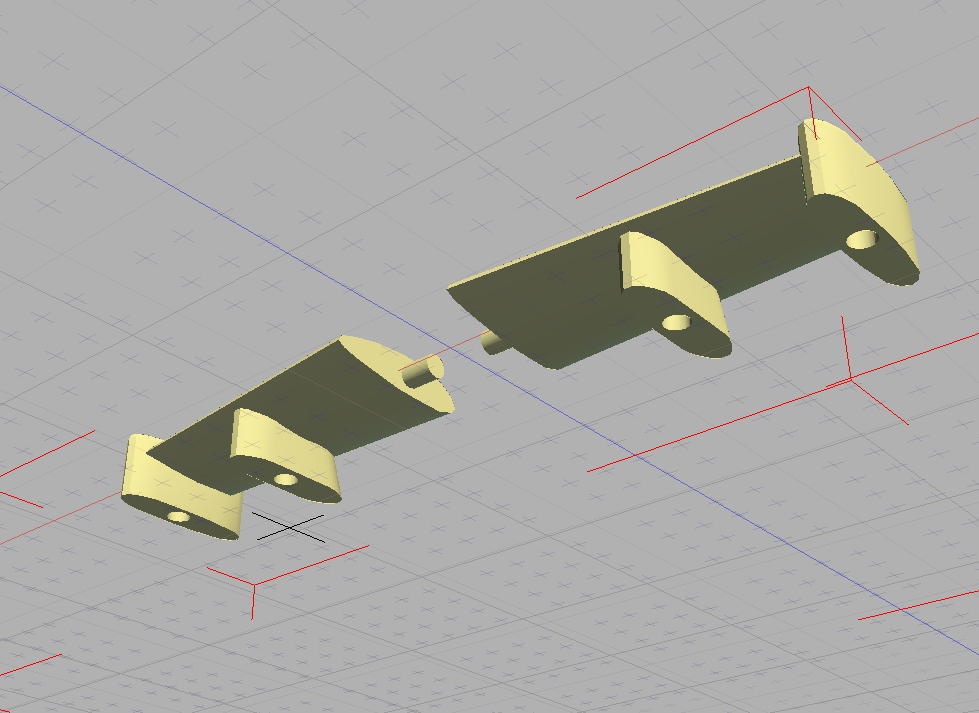Image resolution: width=979 pixels, height=713 pixels.
Task: Click the hole in the larger bracket's middle tab
Action: 676,323
